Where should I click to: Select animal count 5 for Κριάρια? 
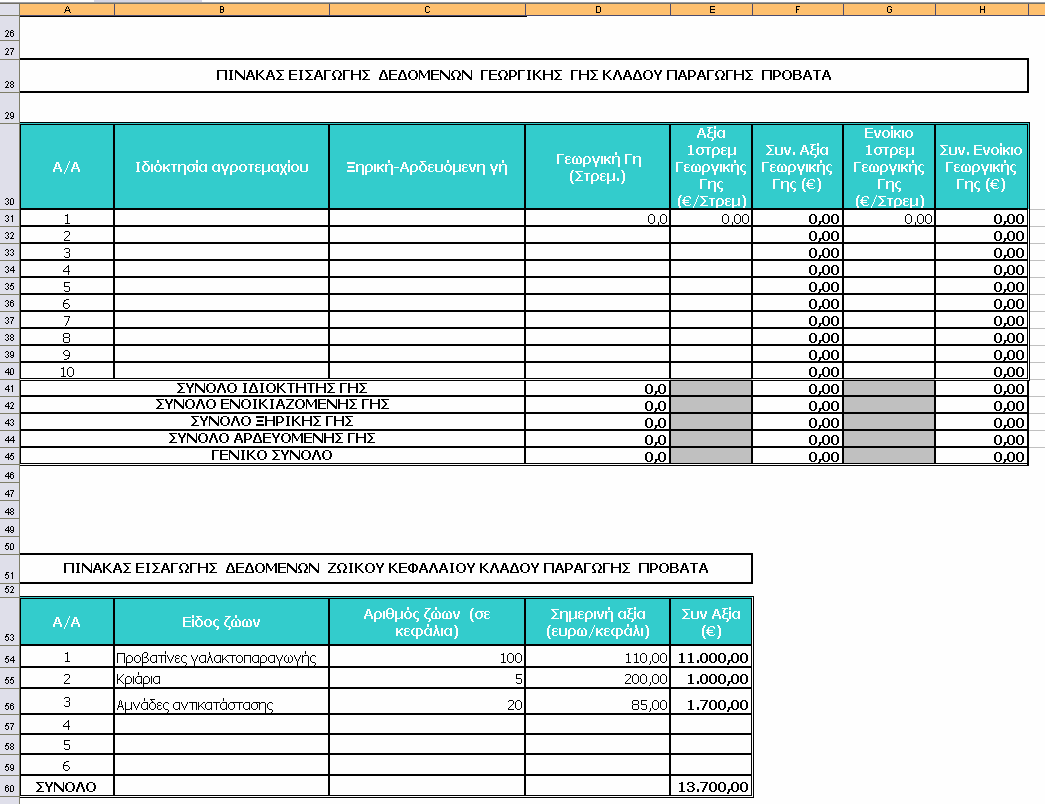point(427,678)
